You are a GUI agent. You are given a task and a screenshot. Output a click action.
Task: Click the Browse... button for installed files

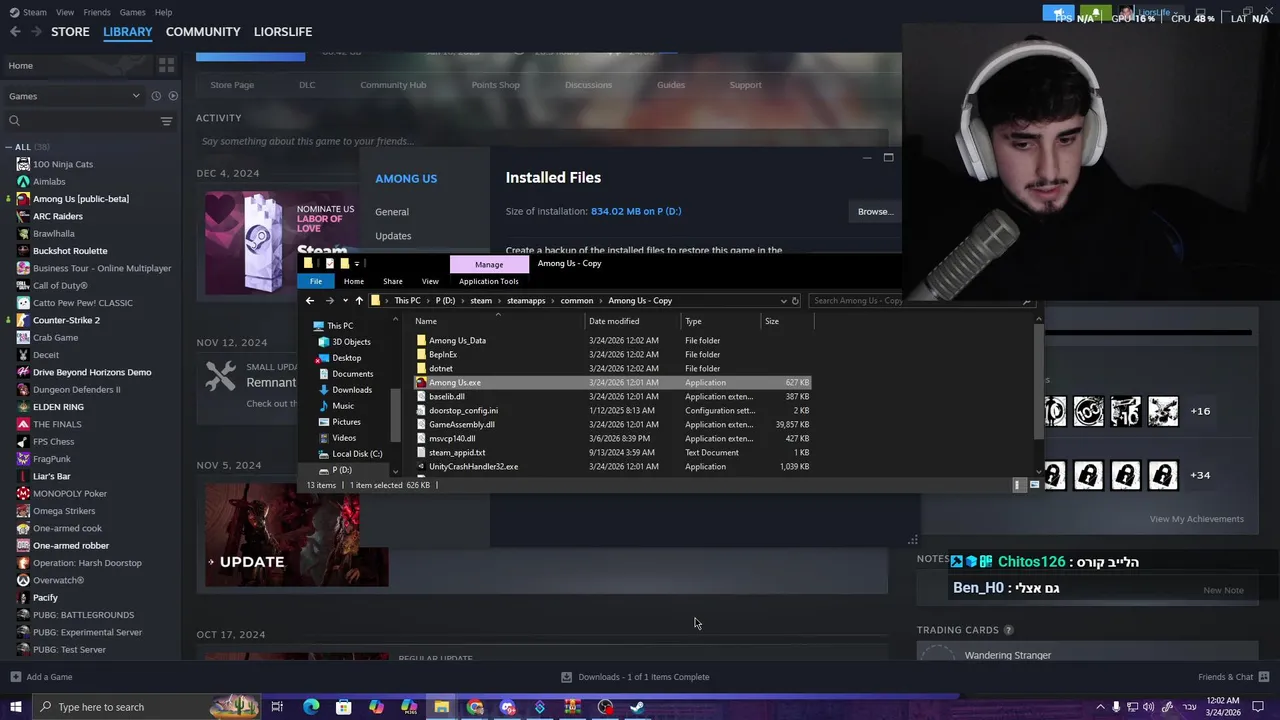[x=874, y=211]
